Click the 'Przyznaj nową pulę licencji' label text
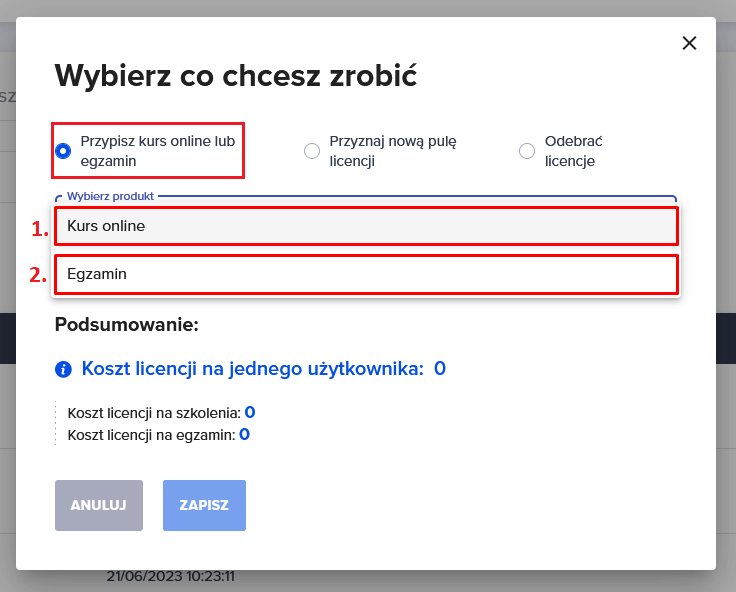 [x=393, y=151]
